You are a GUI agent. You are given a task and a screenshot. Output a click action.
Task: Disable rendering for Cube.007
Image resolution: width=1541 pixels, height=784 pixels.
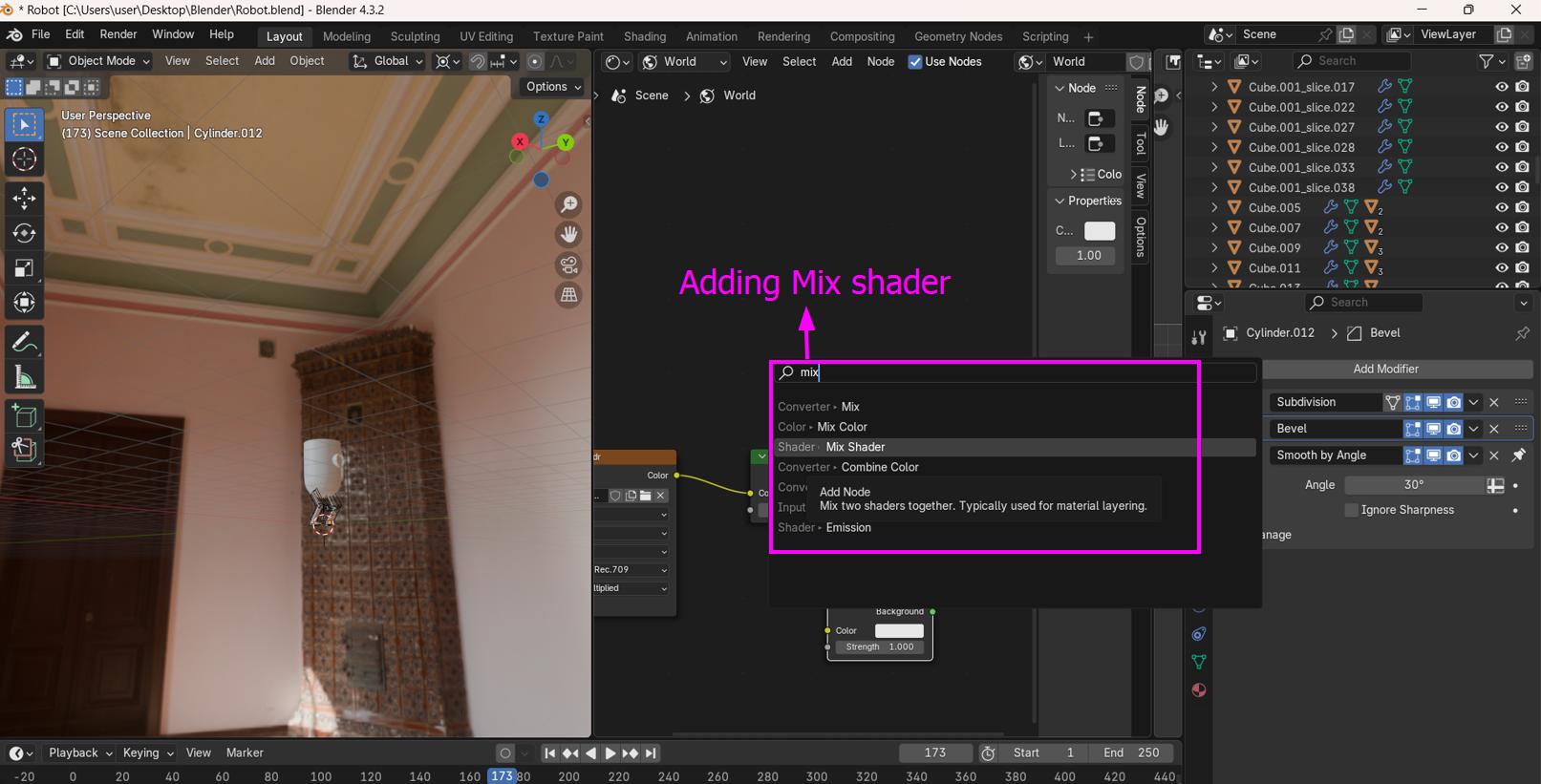[1523, 227]
